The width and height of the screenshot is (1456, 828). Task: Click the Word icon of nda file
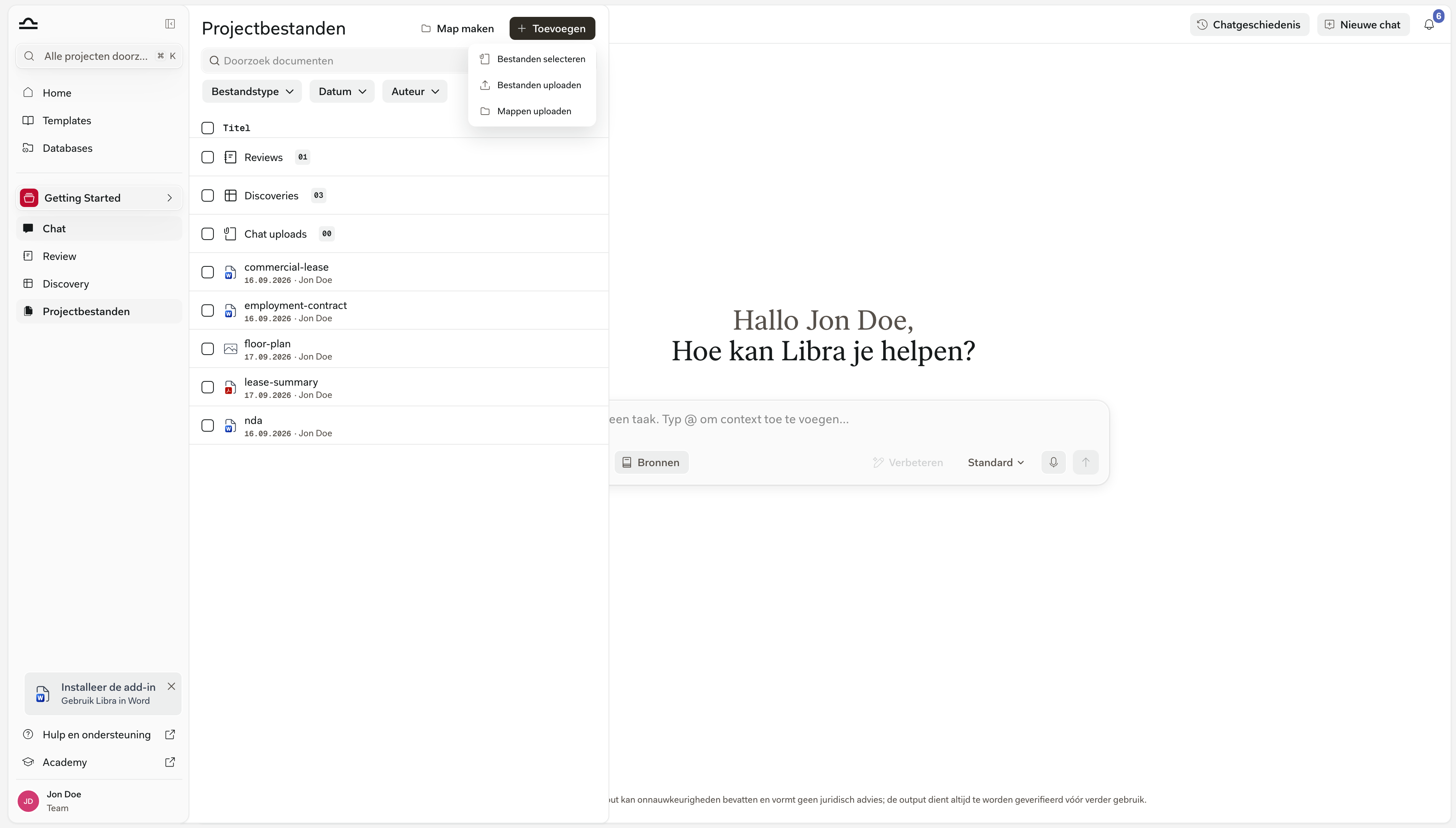pyautogui.click(x=230, y=426)
